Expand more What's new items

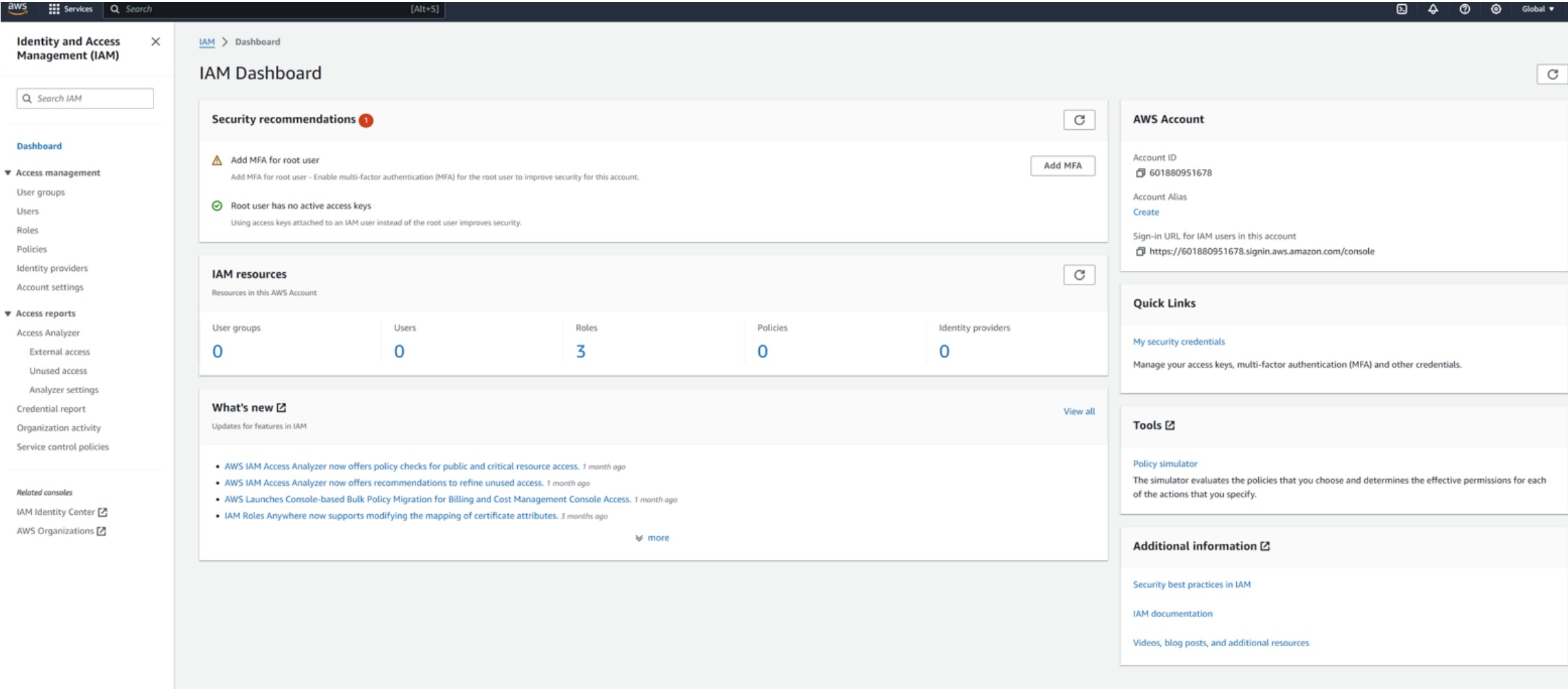(x=652, y=538)
